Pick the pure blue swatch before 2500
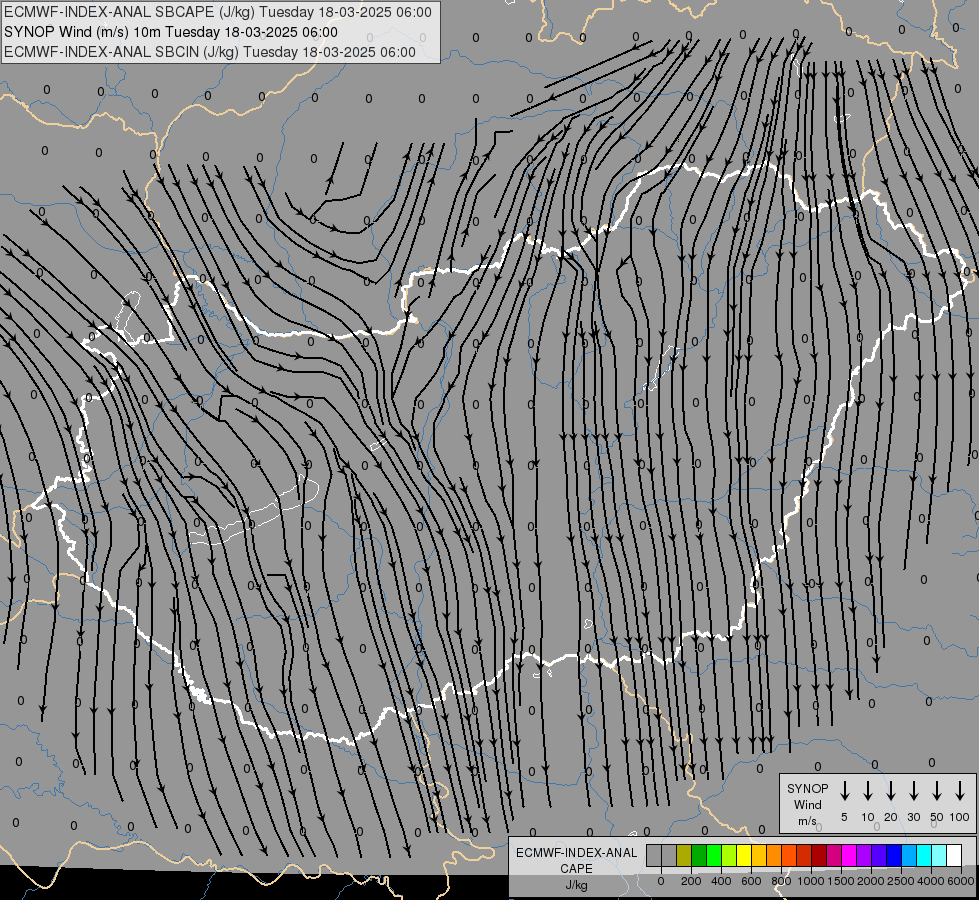The height and width of the screenshot is (900, 979). point(893,855)
